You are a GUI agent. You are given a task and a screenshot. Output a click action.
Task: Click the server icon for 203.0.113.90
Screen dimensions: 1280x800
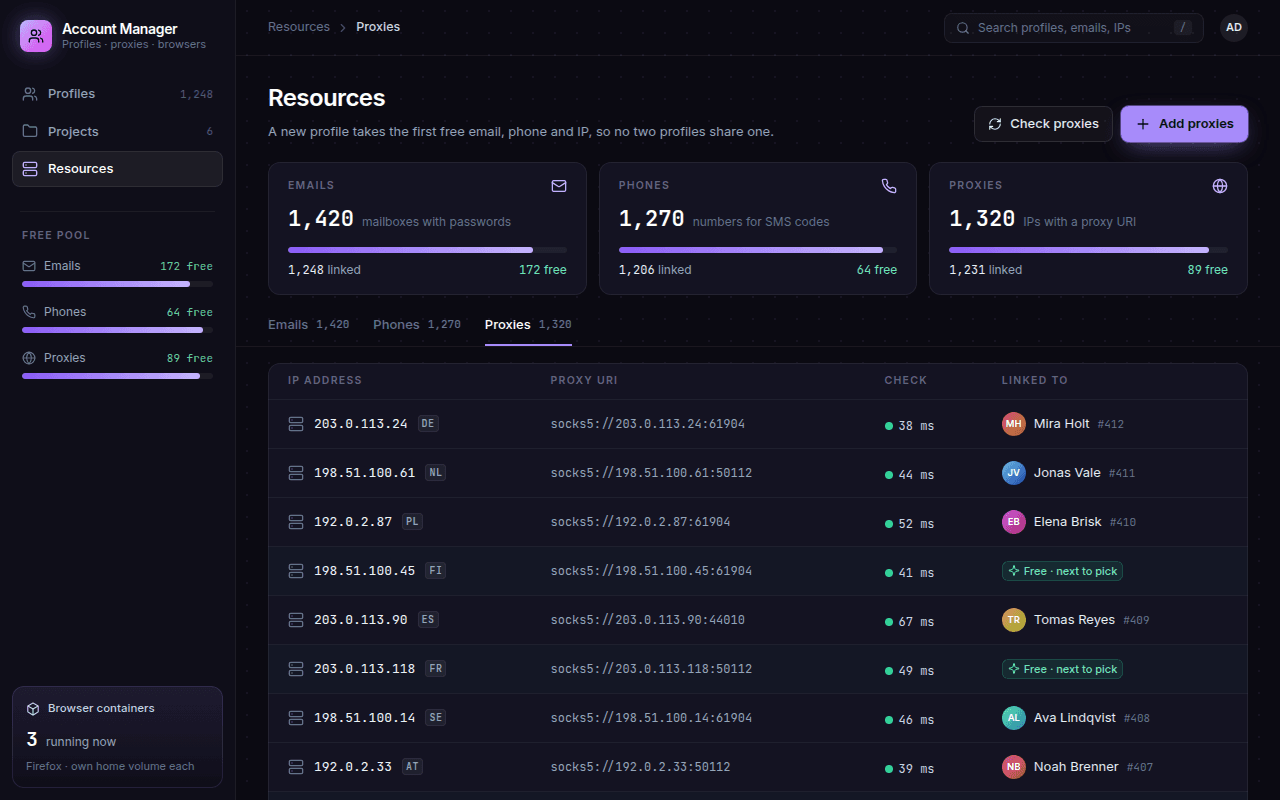tap(296, 620)
